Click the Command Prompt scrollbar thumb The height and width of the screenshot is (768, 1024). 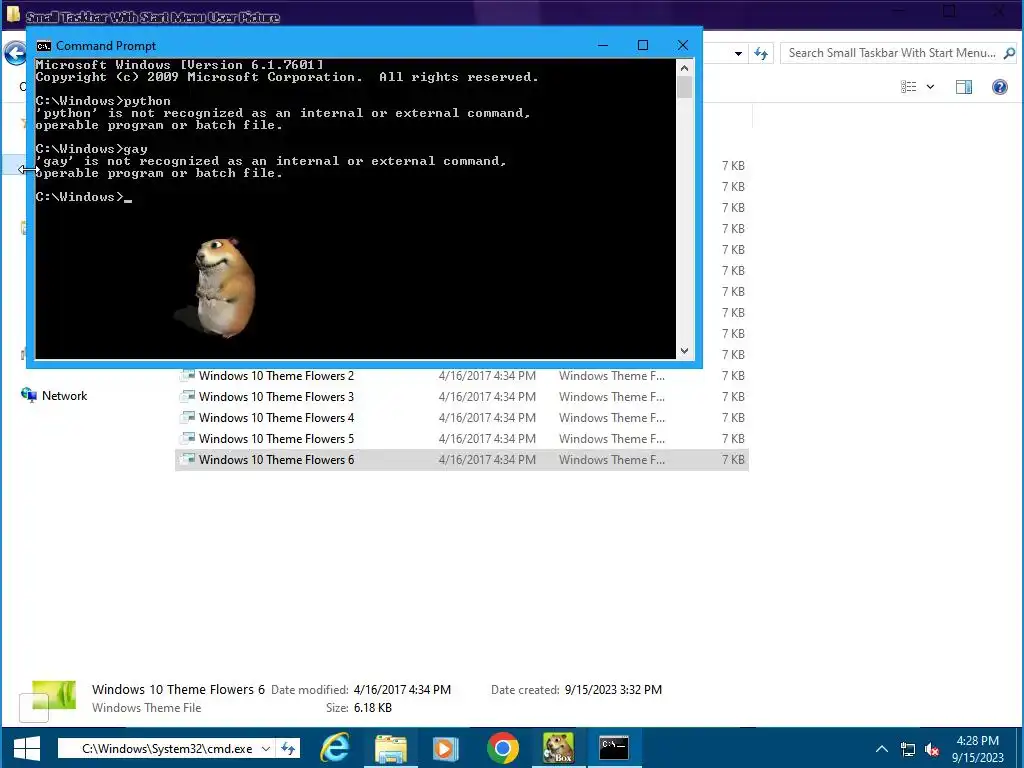[x=684, y=88]
